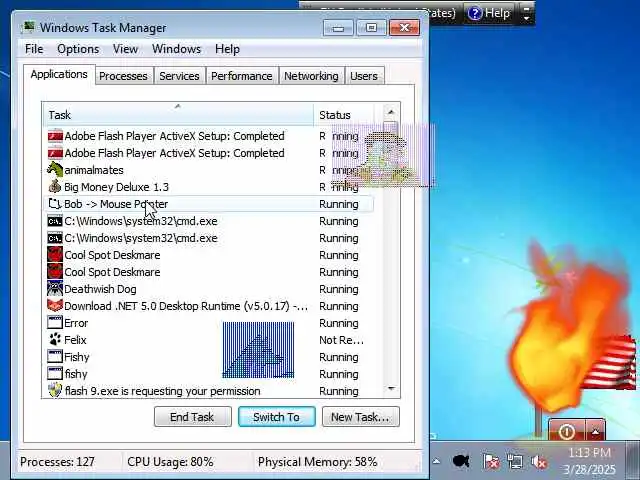Select the capitalized Fishy task
This screenshot has width=640, height=480.
(x=208, y=357)
